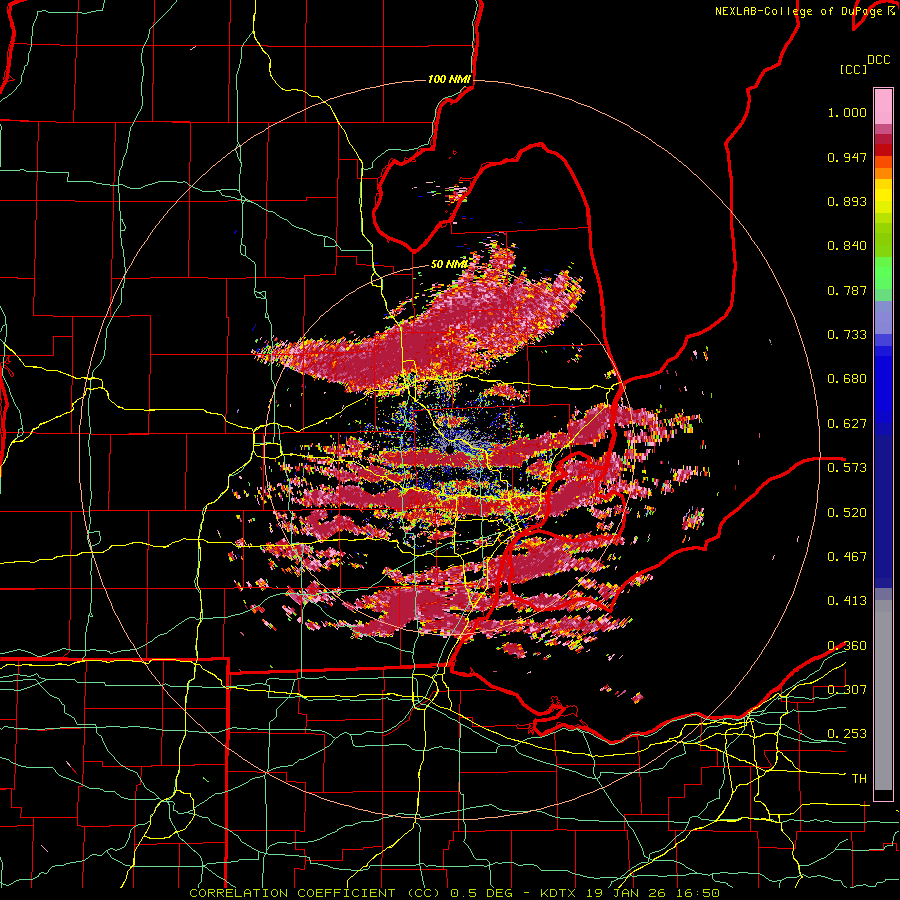Click the 0.627 legend value
900x900 pixels.
coord(847,424)
